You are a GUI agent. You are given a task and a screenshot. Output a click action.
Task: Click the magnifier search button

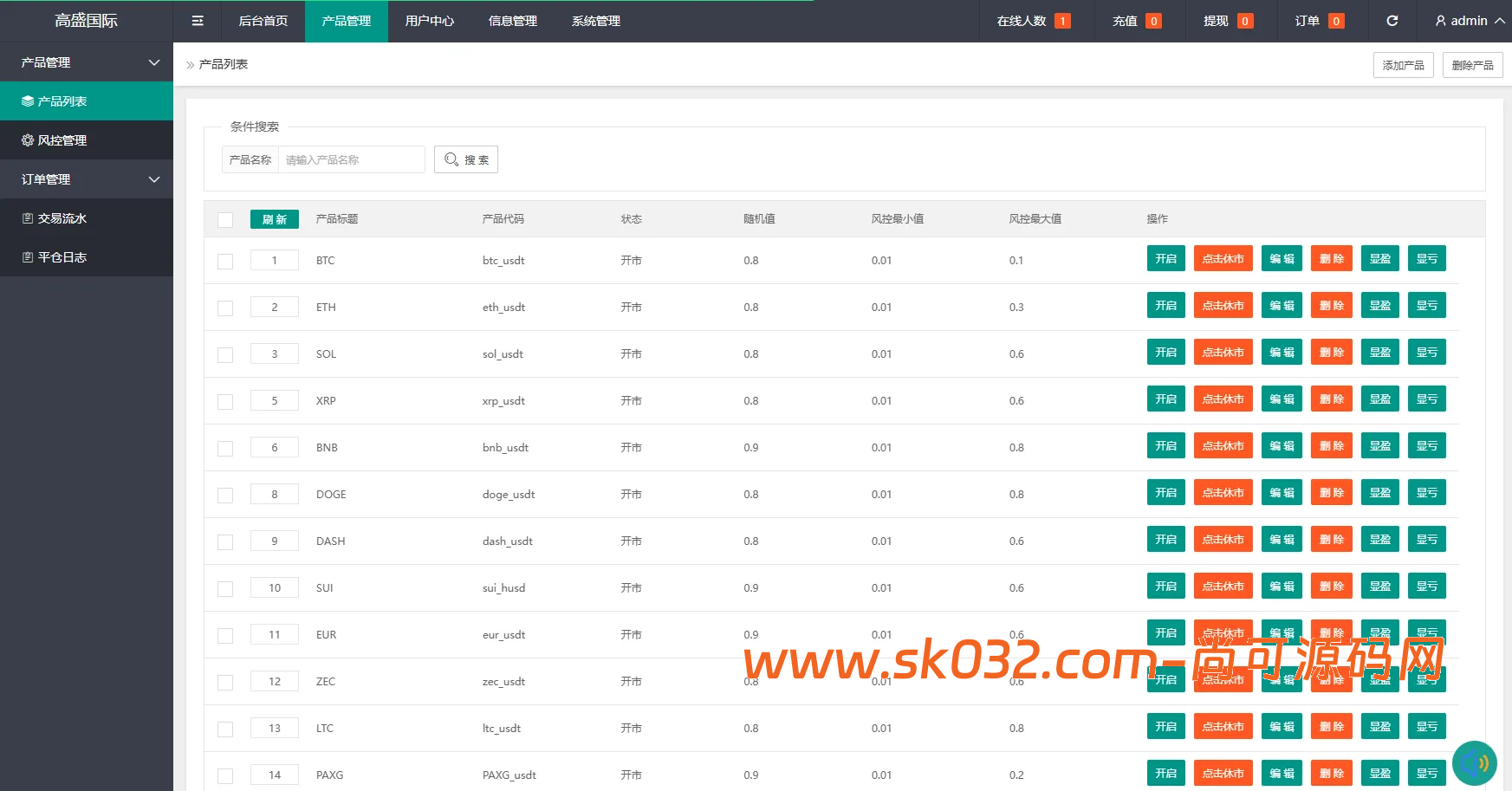pos(466,159)
